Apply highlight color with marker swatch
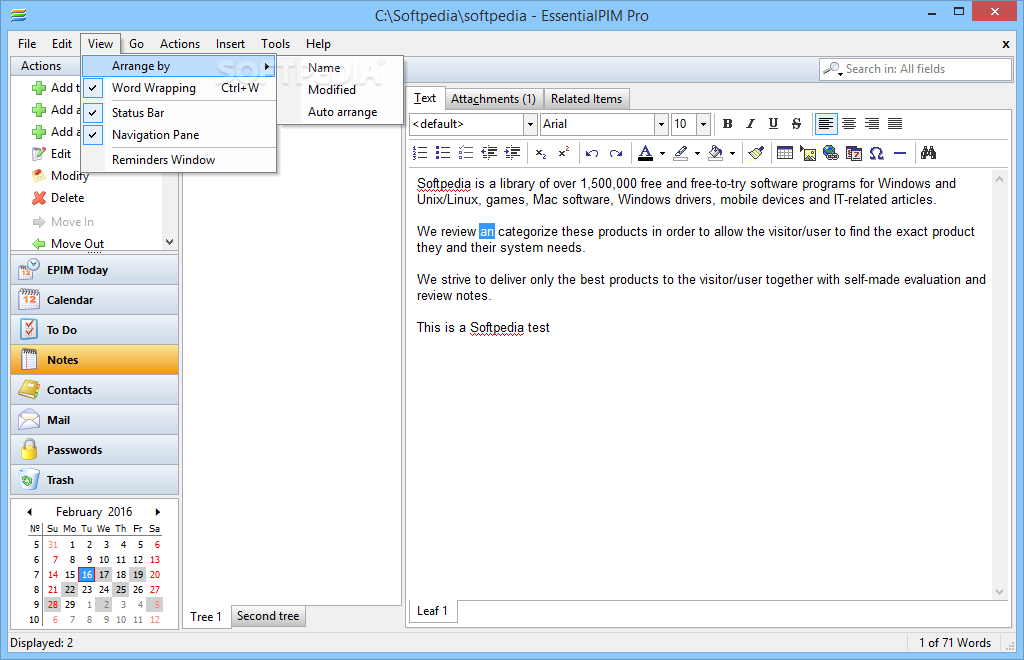The height and width of the screenshot is (660, 1024). 680,153
